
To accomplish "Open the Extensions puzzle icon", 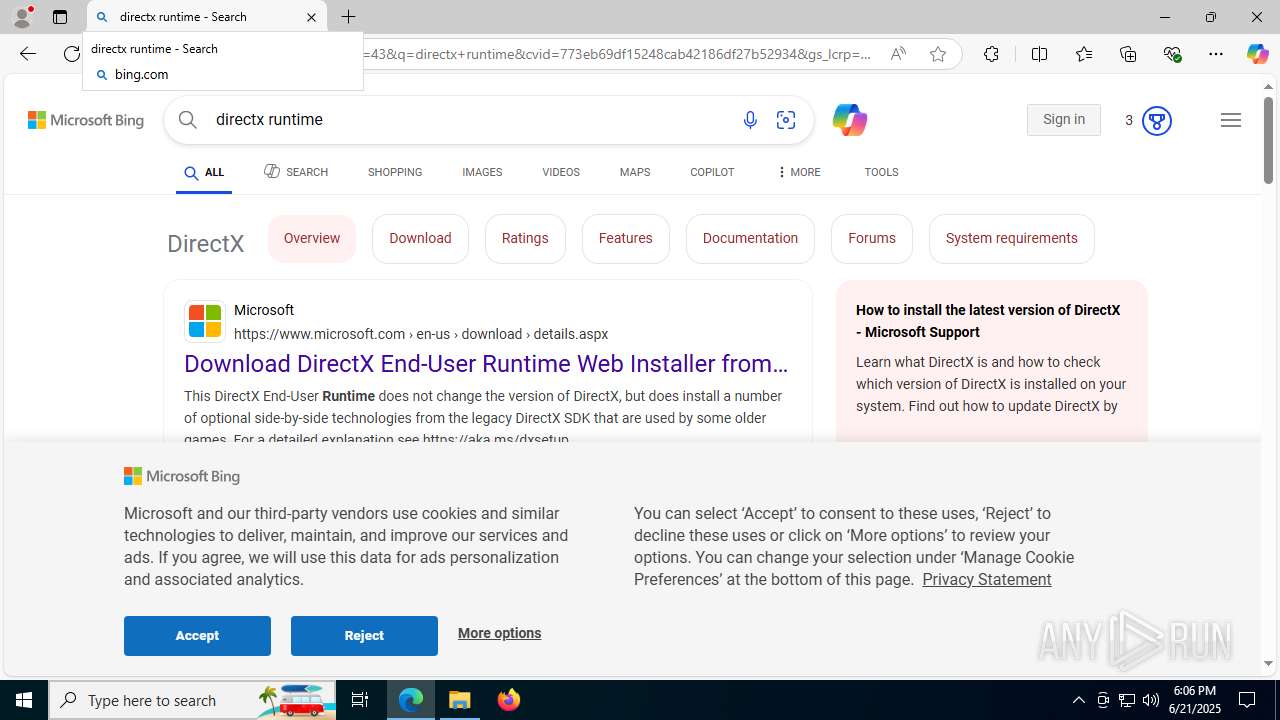I will point(991,54).
